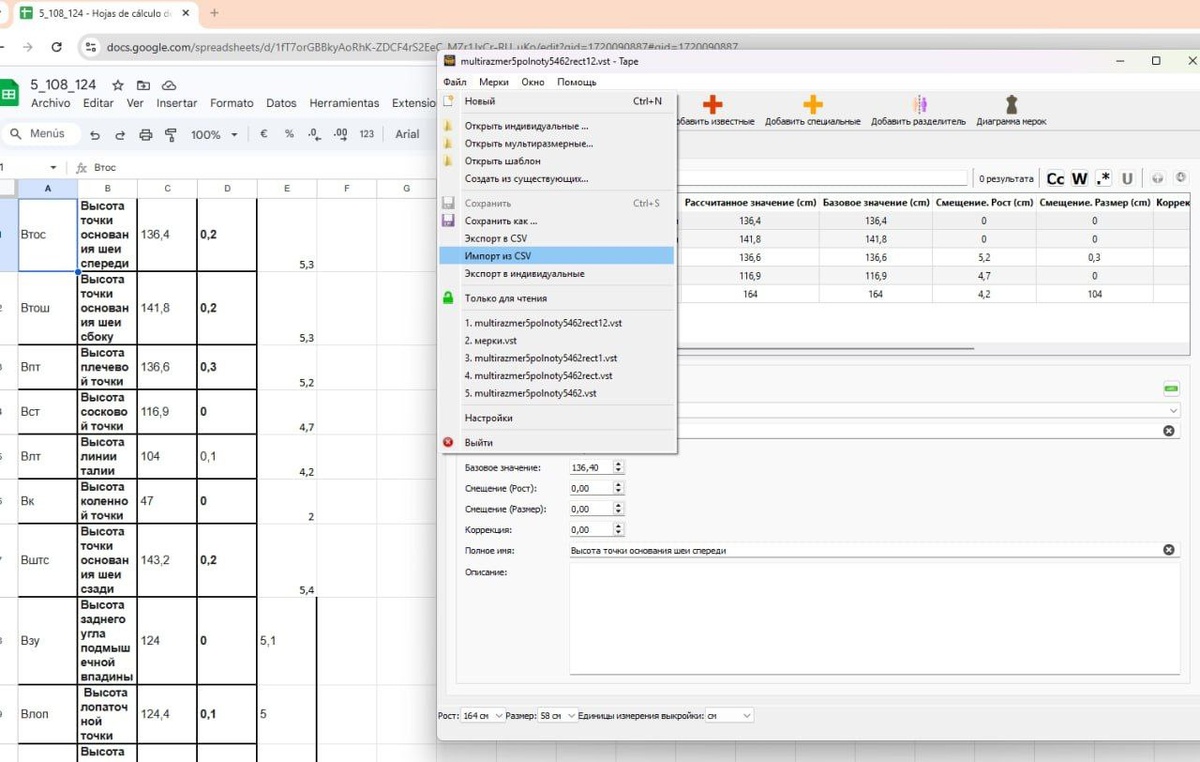Click Выйти in the Файл menu
The height and width of the screenshot is (762, 1200).
[556, 442]
